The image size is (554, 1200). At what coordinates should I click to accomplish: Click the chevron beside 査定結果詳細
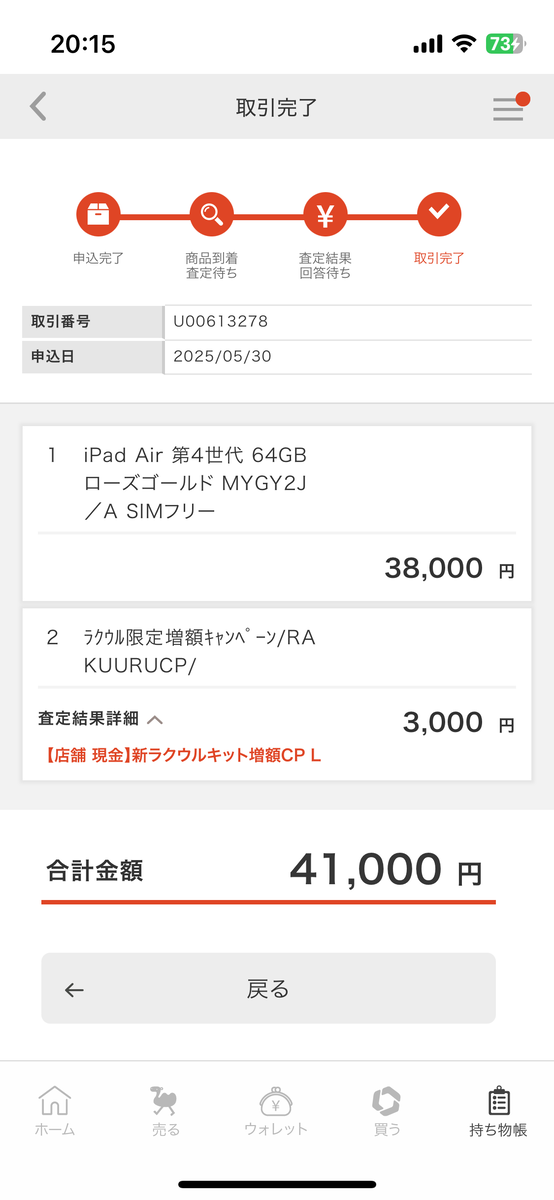tap(155, 719)
